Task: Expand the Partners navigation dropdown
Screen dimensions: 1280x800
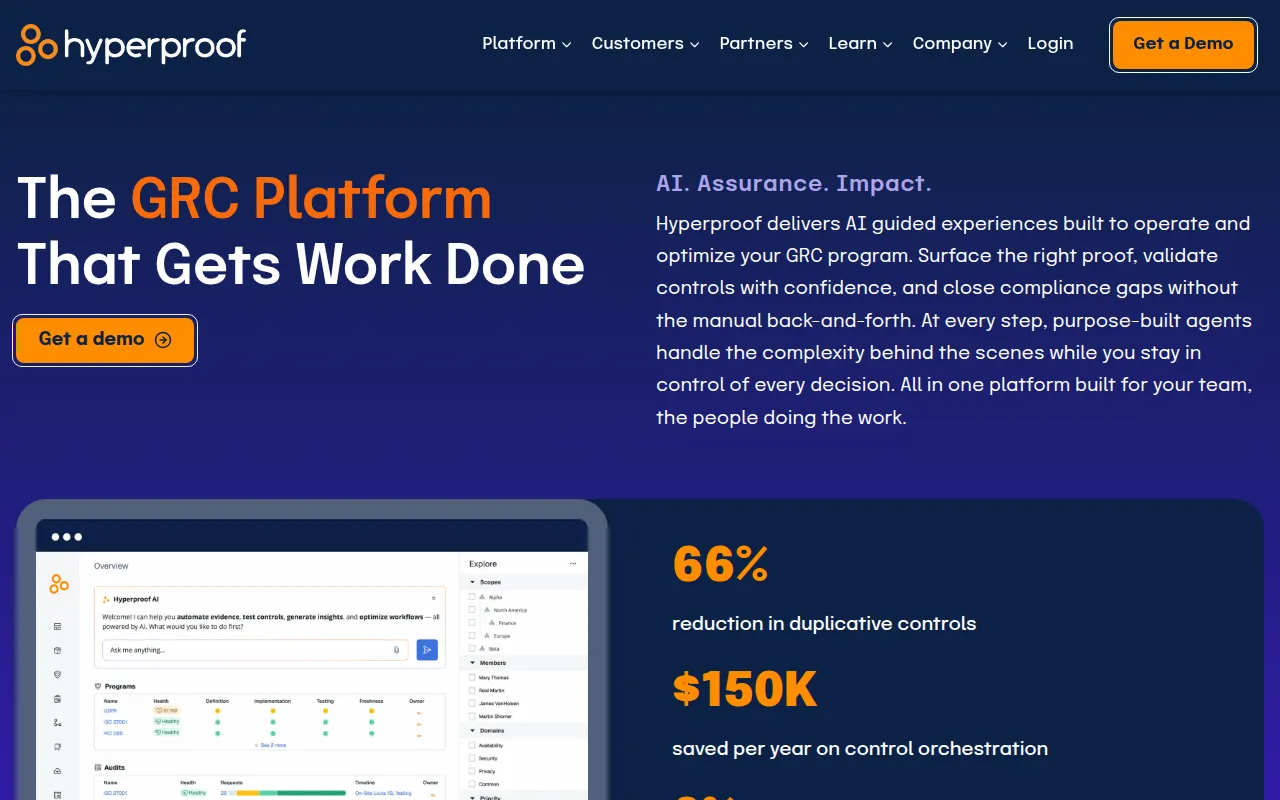Action: [764, 44]
